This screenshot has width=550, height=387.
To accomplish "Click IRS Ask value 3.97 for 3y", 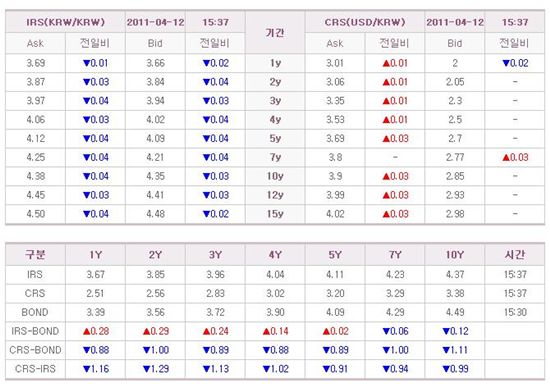I will point(36,101).
